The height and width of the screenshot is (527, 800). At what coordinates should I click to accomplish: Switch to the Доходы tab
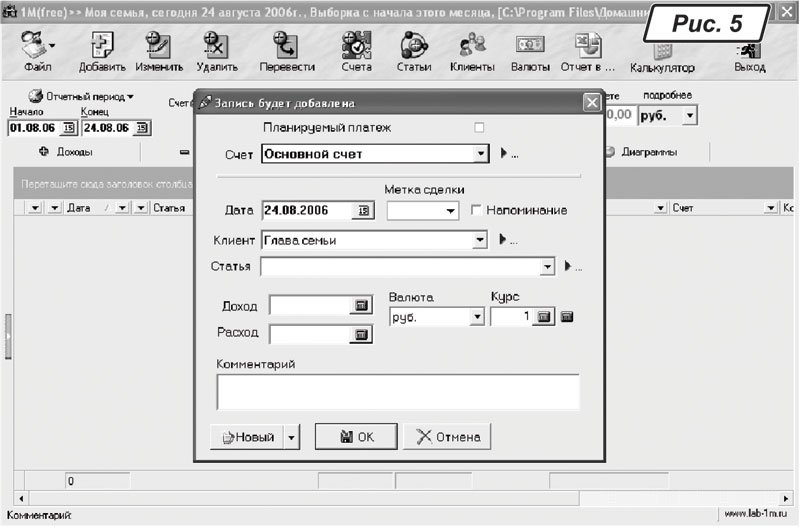coord(66,152)
